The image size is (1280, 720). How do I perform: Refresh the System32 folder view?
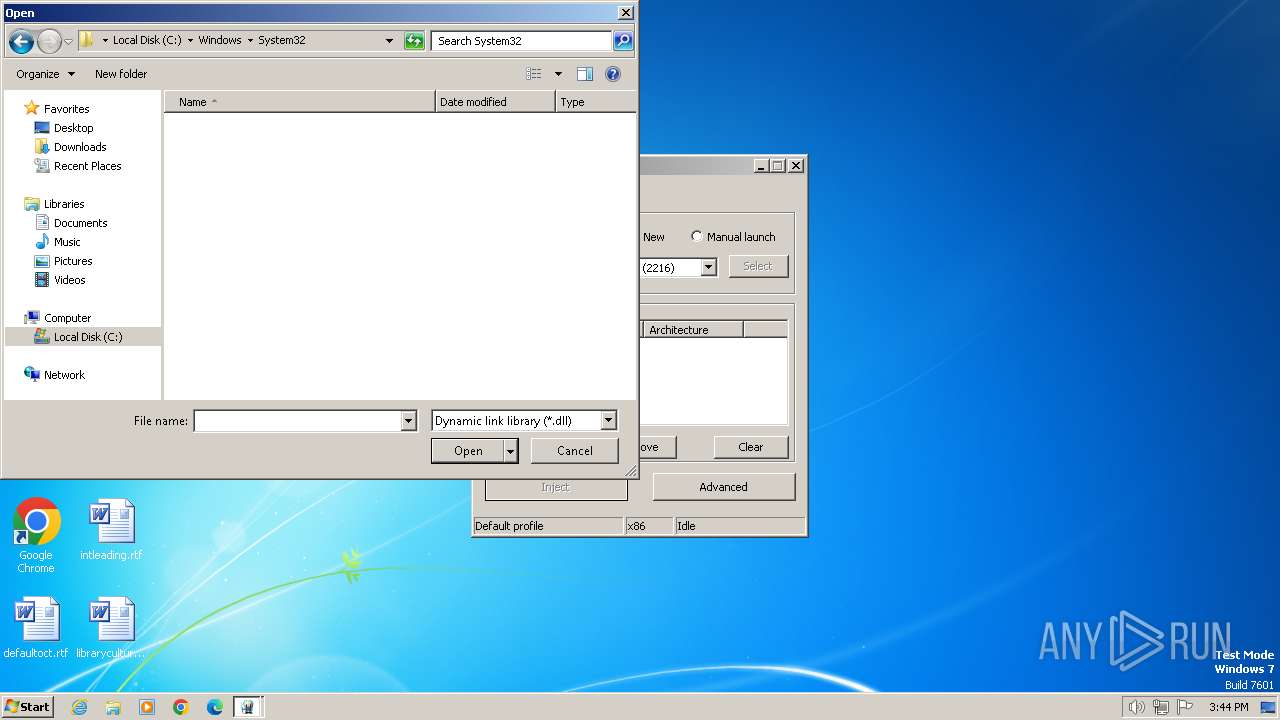(414, 41)
